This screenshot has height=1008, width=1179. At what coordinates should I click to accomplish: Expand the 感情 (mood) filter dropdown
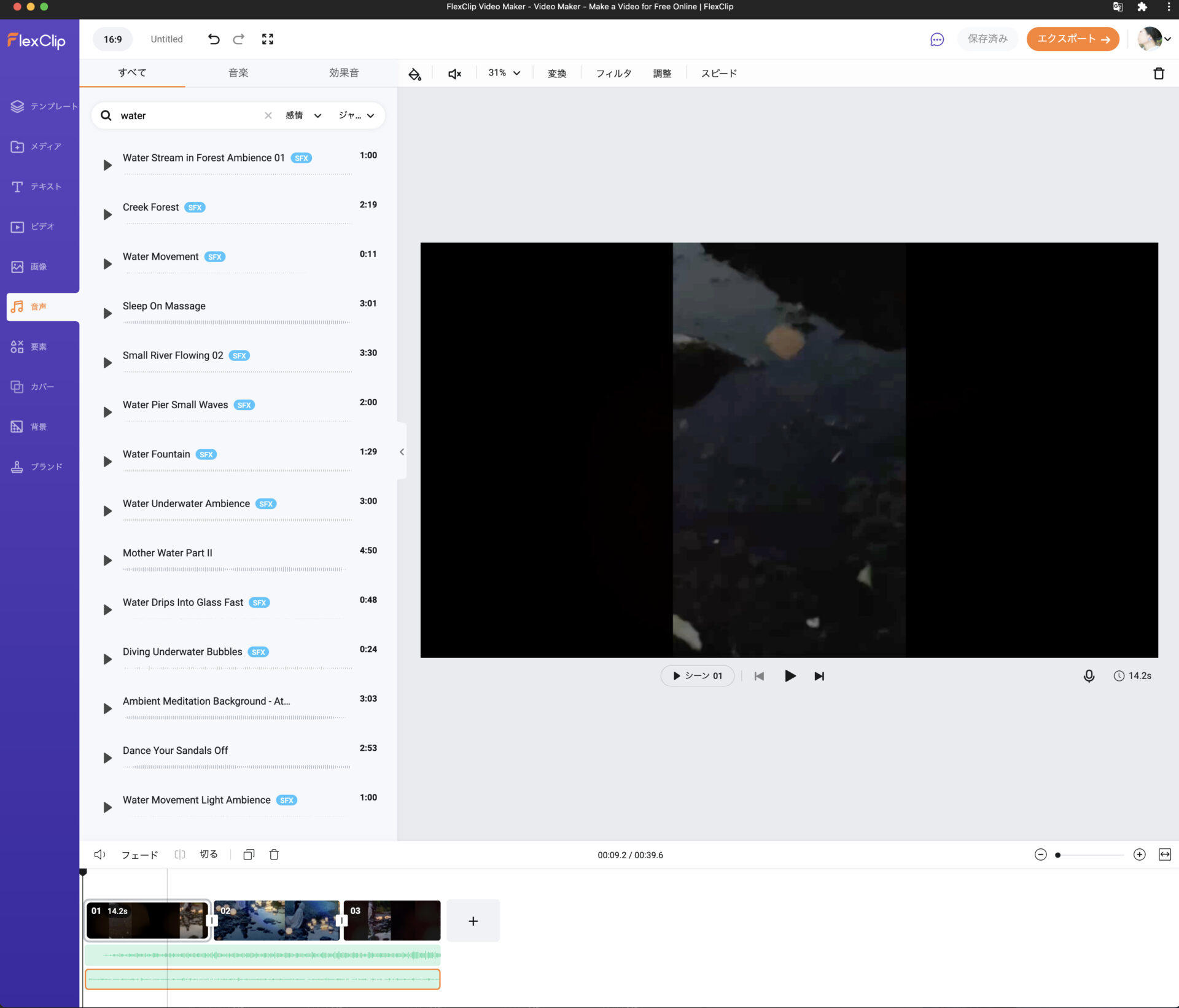[x=303, y=115]
